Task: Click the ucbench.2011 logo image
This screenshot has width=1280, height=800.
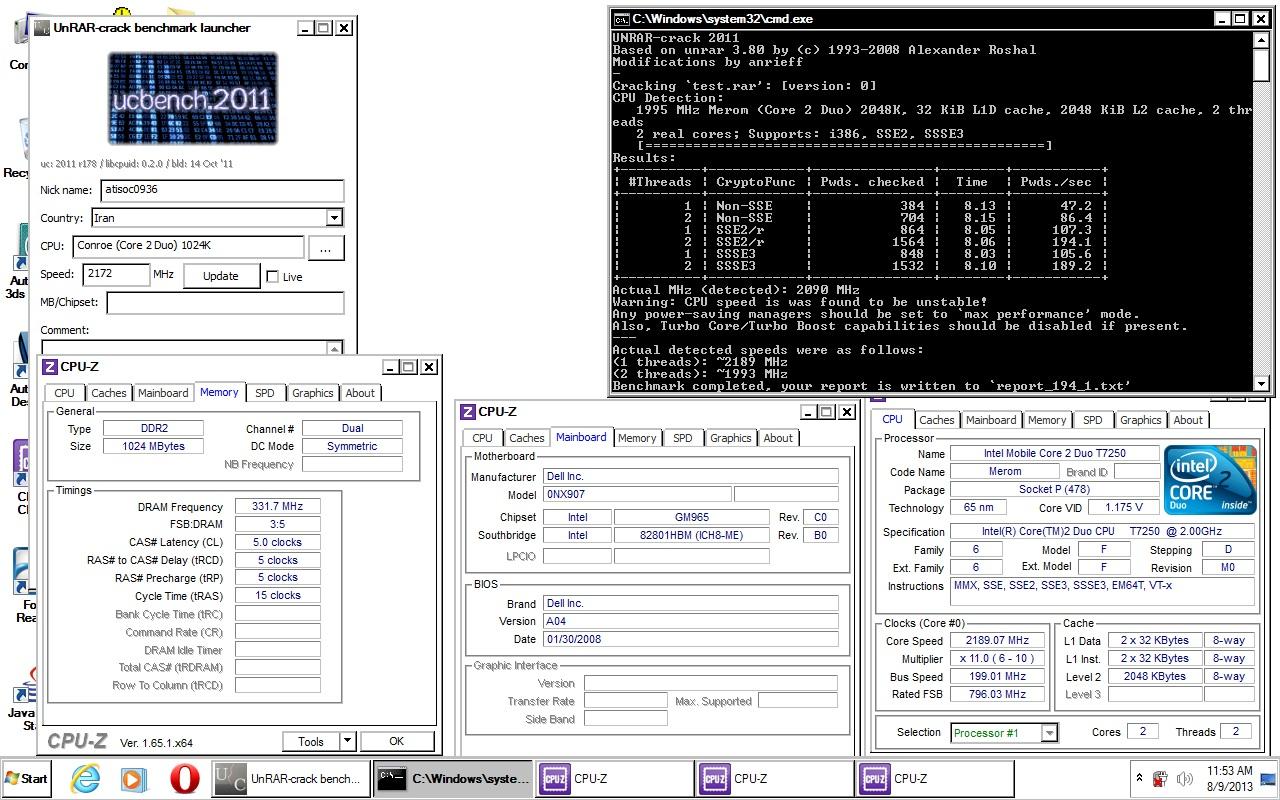Action: tap(193, 98)
